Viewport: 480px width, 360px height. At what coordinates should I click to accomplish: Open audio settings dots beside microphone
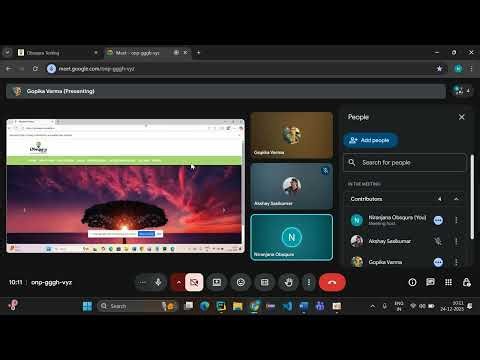[x=143, y=282]
